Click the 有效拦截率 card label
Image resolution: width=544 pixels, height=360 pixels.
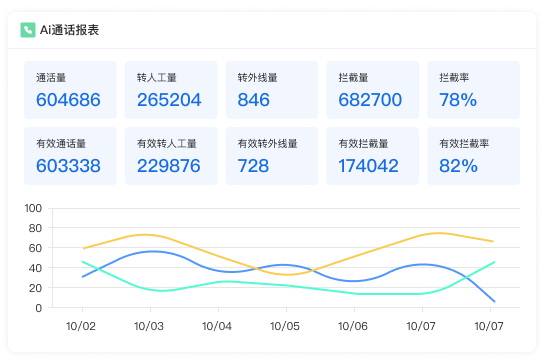click(x=464, y=144)
